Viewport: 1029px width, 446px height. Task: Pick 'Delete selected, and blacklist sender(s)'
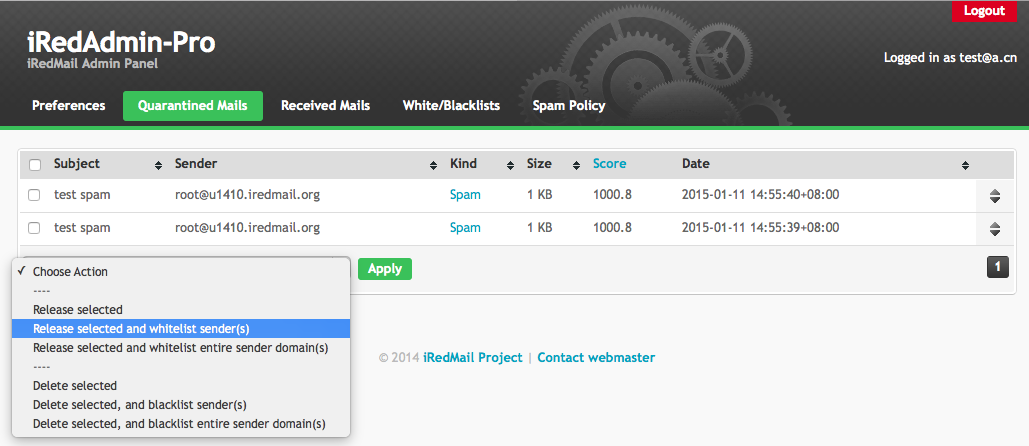(181, 405)
